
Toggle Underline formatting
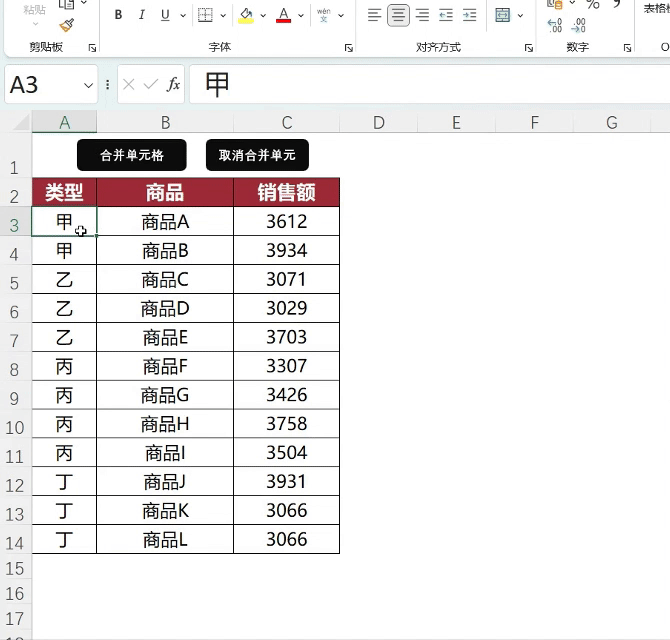pos(165,15)
